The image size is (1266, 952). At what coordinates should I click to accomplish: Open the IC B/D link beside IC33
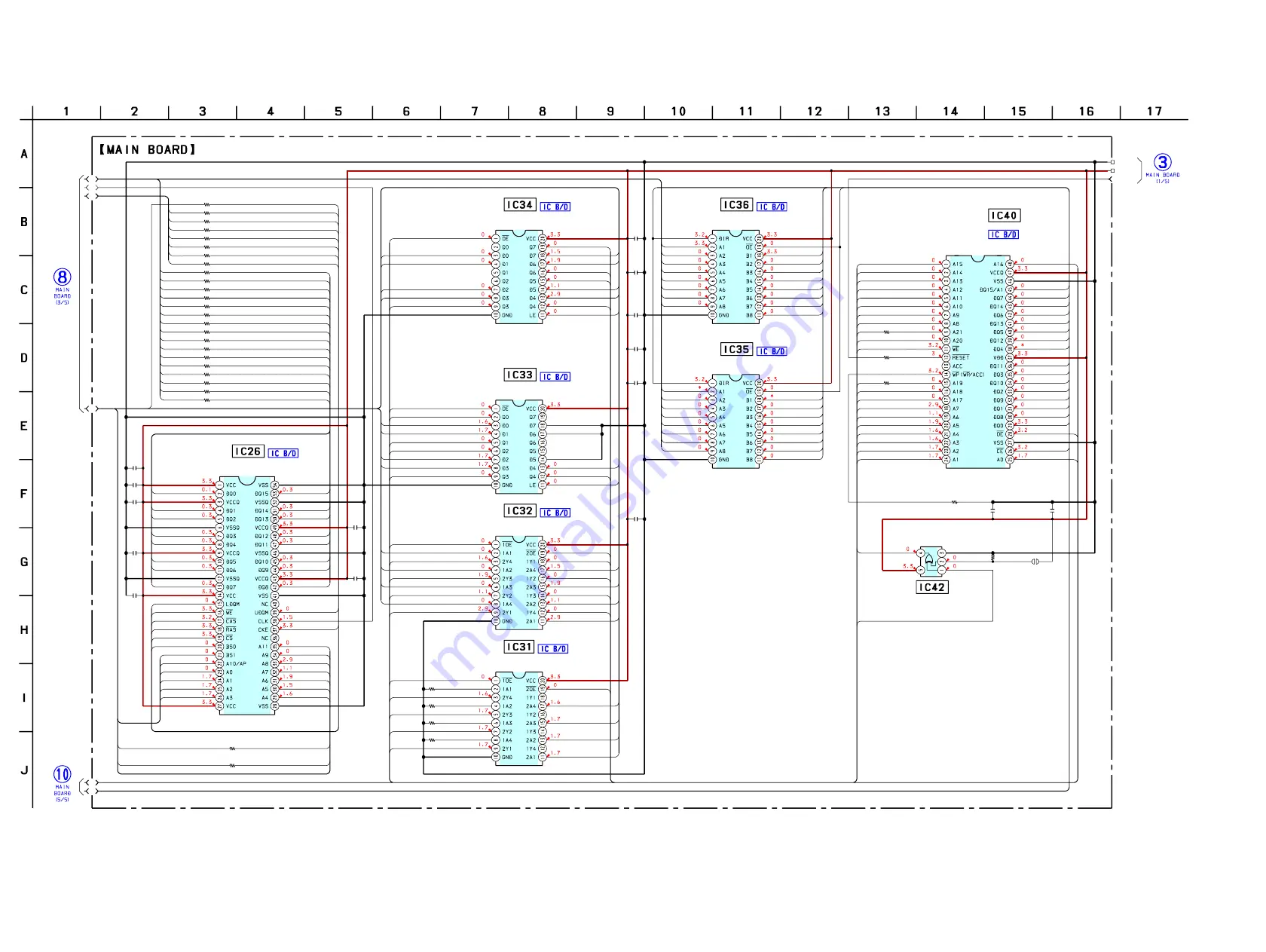click(555, 377)
